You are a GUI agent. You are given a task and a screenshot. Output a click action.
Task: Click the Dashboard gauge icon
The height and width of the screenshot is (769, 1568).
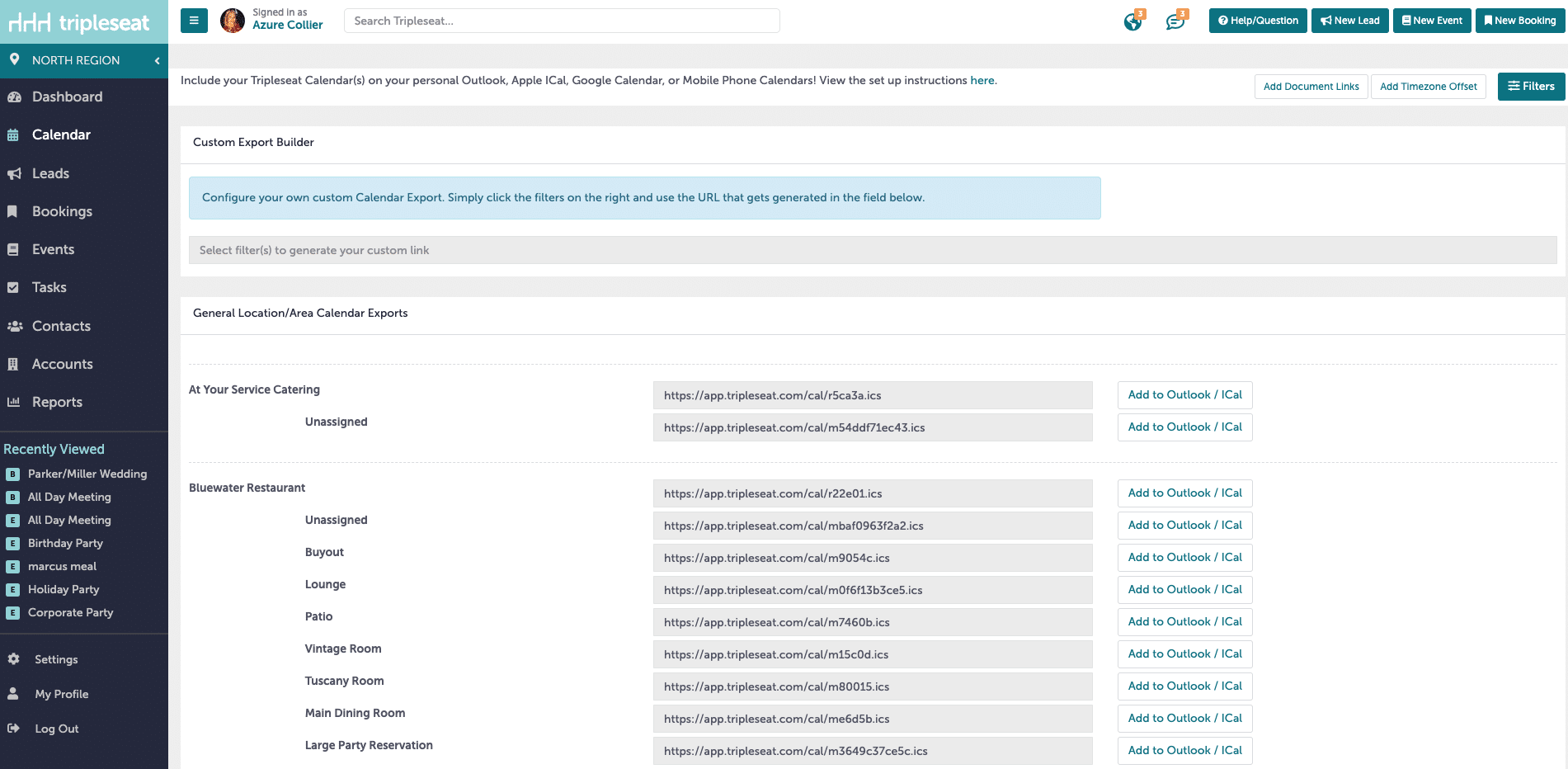(x=14, y=97)
